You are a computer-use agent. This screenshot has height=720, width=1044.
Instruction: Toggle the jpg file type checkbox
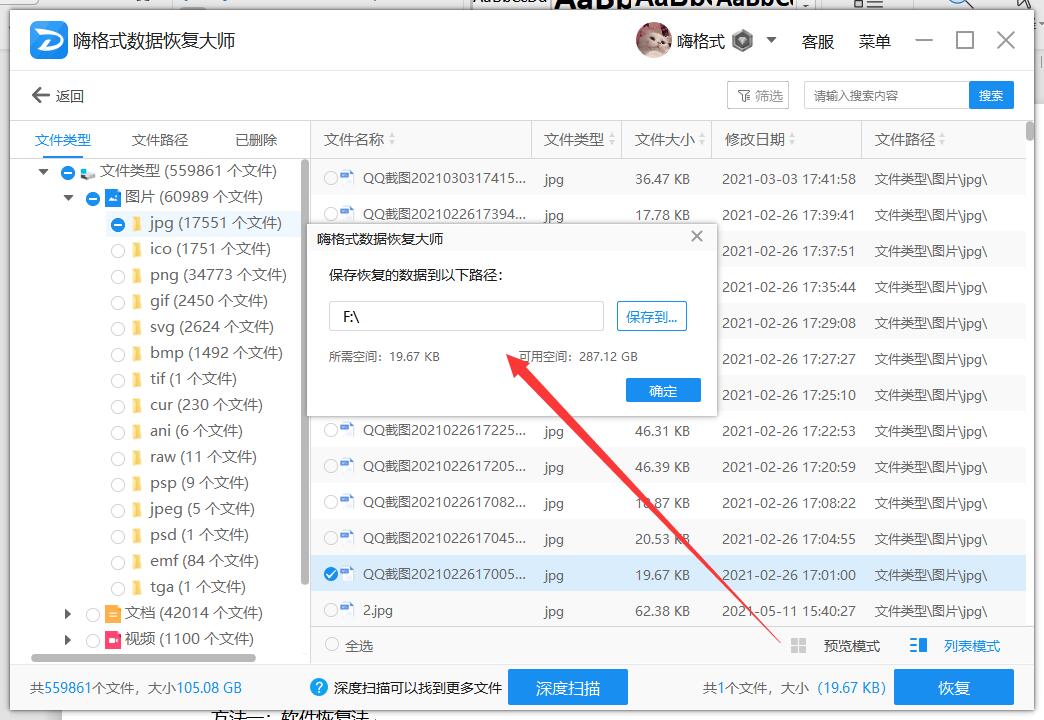118,224
